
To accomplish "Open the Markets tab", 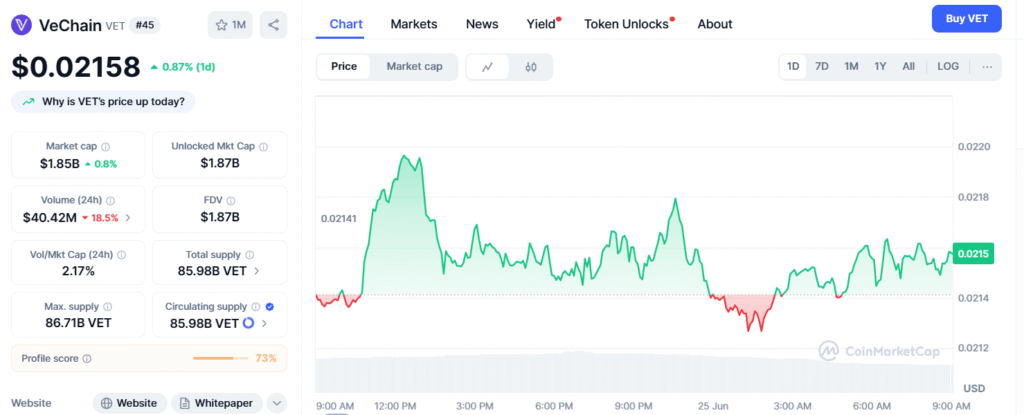I will click(x=414, y=24).
